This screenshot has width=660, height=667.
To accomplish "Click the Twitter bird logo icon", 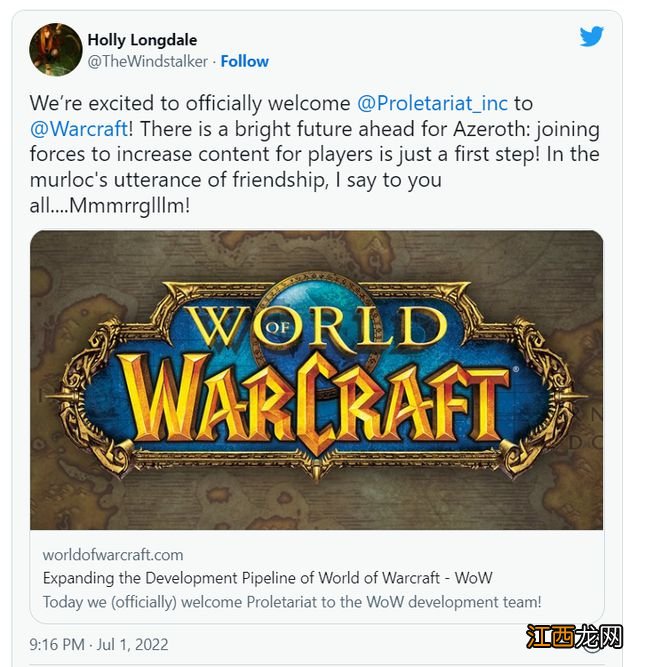I will coord(592,36).
